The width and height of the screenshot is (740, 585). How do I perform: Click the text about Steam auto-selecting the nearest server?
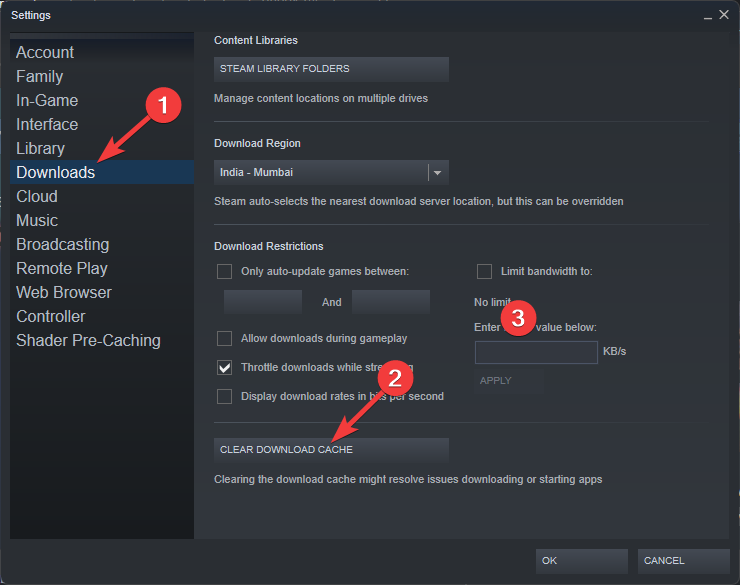pos(419,201)
